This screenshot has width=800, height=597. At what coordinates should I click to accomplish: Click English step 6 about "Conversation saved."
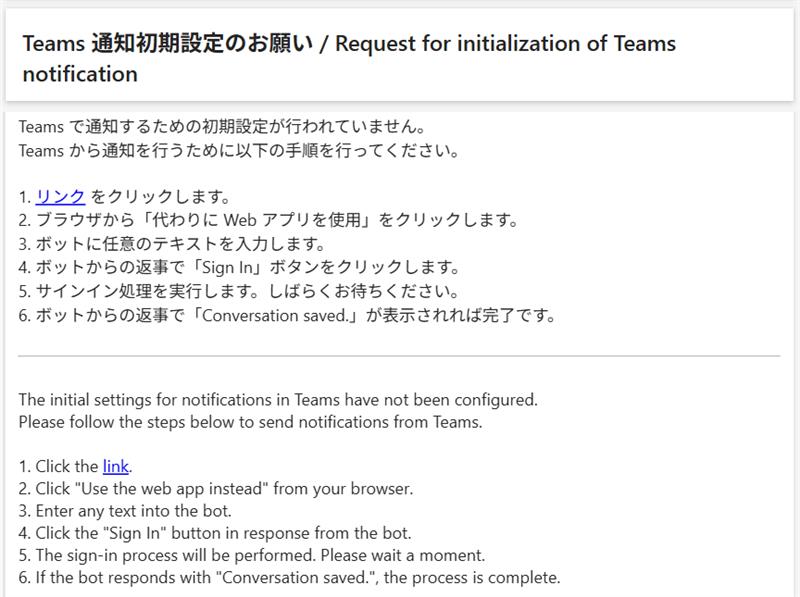click(289, 578)
